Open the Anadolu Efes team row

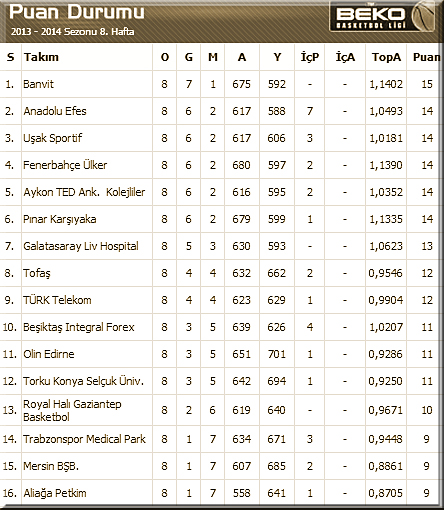click(219, 111)
